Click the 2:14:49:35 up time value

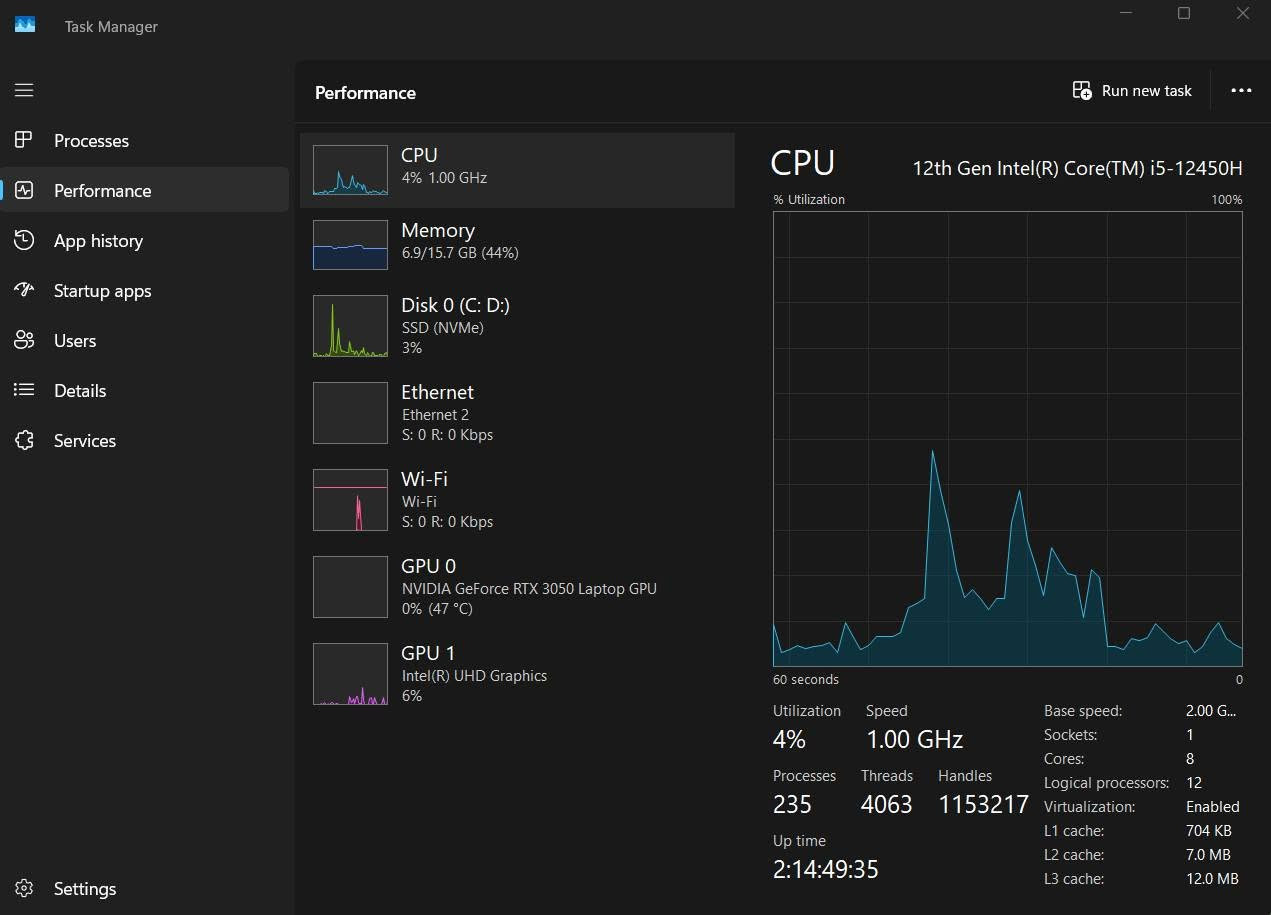point(825,869)
